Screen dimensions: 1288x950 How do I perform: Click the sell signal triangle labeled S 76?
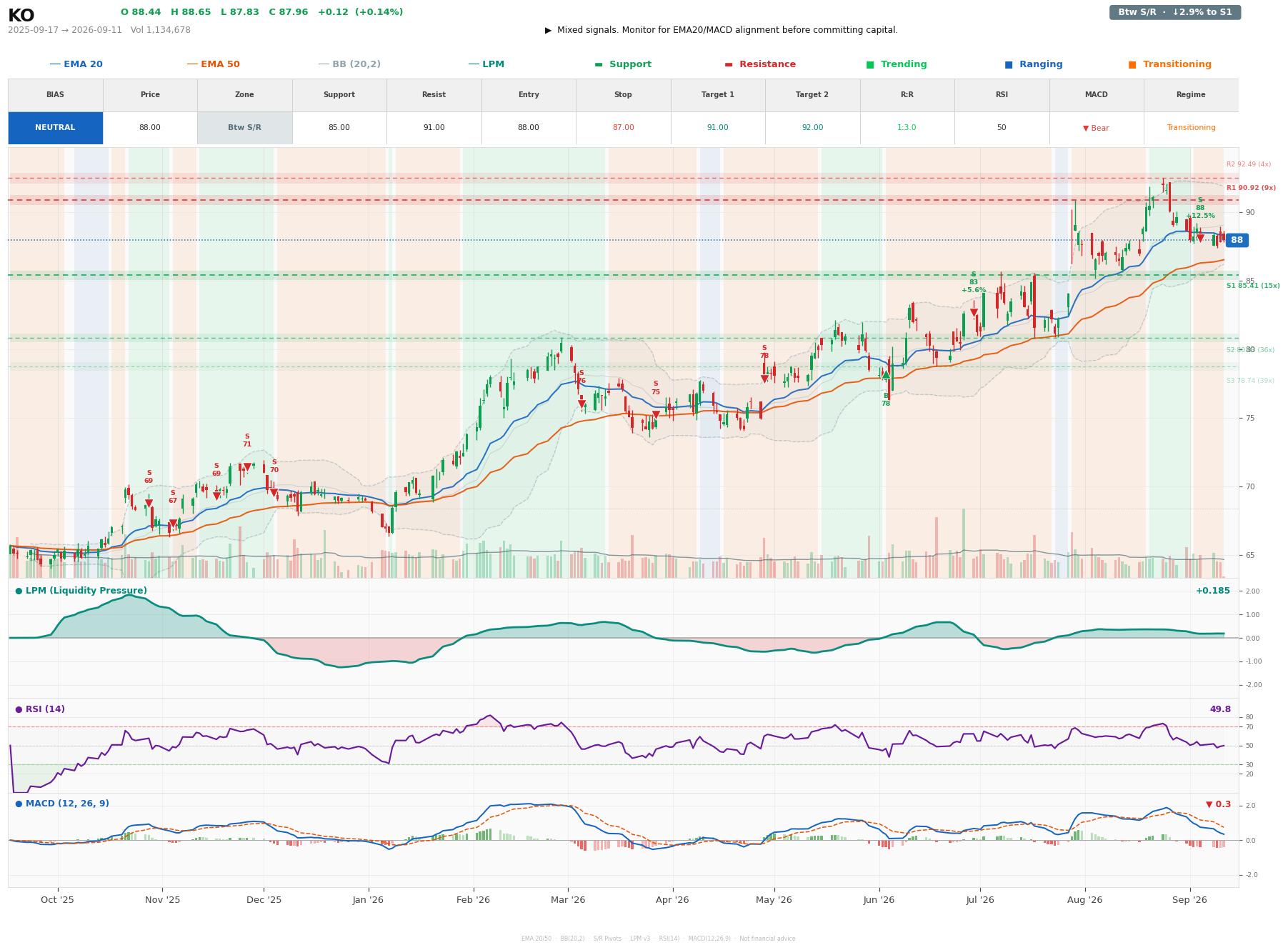click(581, 404)
